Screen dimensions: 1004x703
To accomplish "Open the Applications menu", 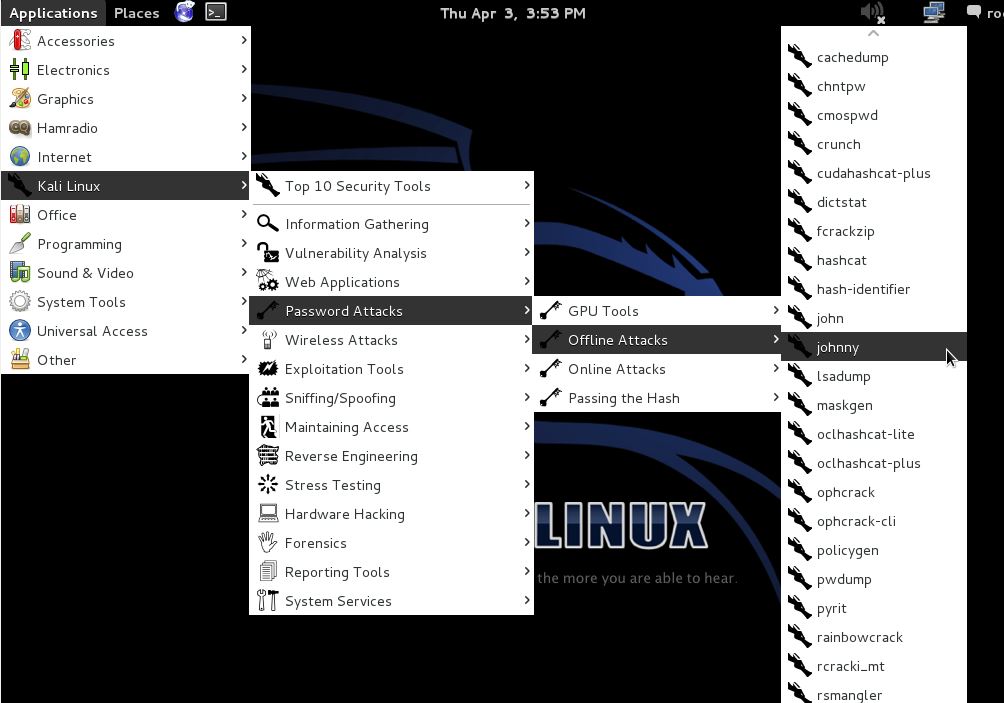I will point(53,13).
